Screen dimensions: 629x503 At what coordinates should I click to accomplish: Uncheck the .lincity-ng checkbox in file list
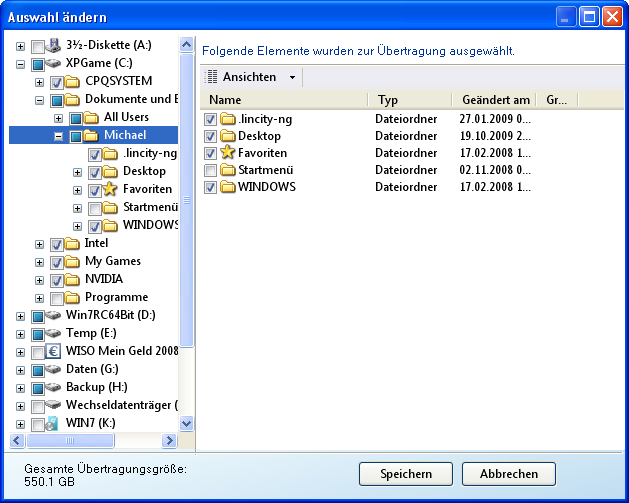pos(210,119)
